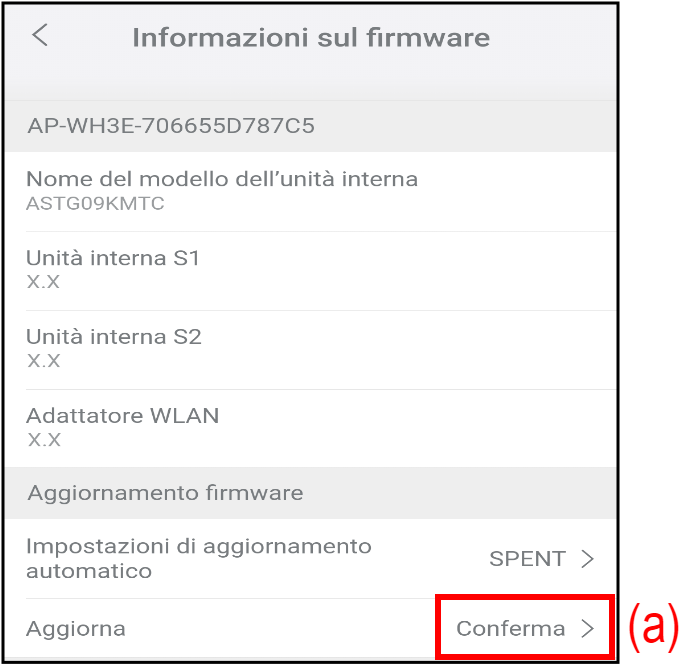Select device ID AP-WH3E-706655D787C5 header
The width and height of the screenshot is (688, 667).
(x=171, y=126)
